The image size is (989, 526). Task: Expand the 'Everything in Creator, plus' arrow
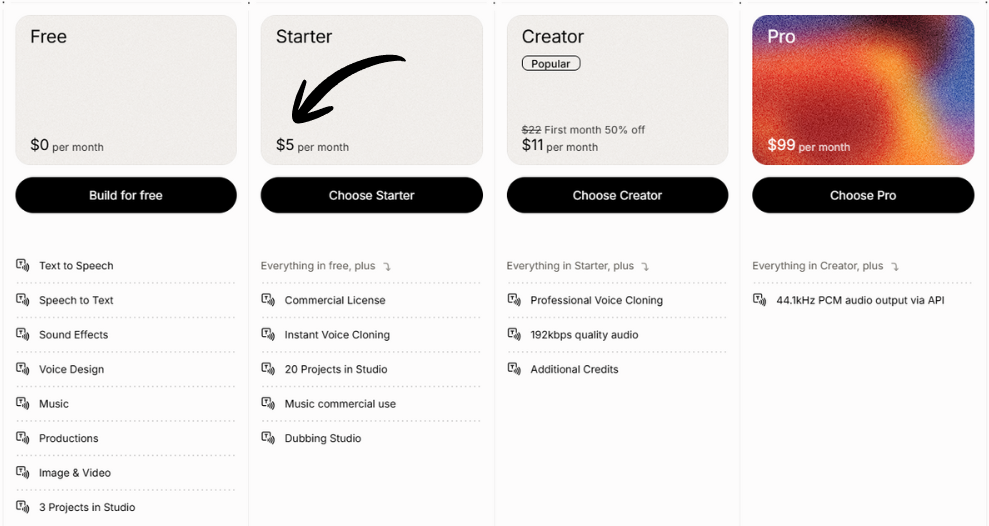(x=895, y=267)
